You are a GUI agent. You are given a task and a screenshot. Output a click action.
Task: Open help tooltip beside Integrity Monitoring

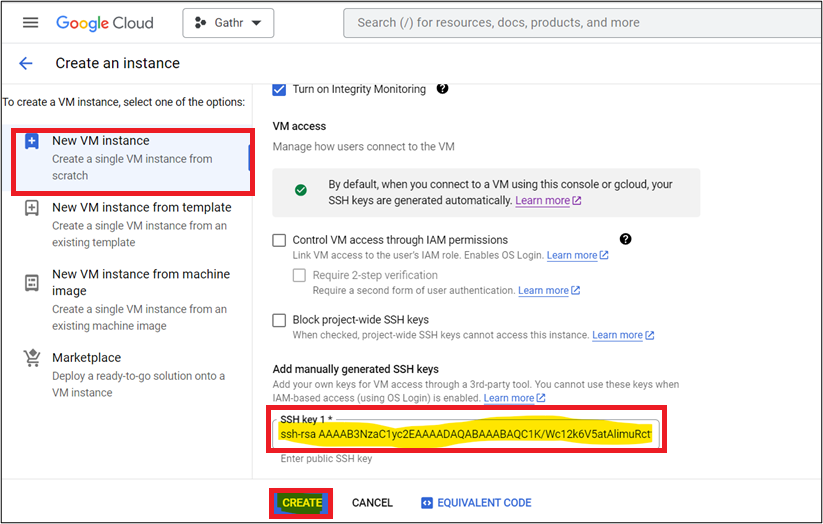click(442, 88)
